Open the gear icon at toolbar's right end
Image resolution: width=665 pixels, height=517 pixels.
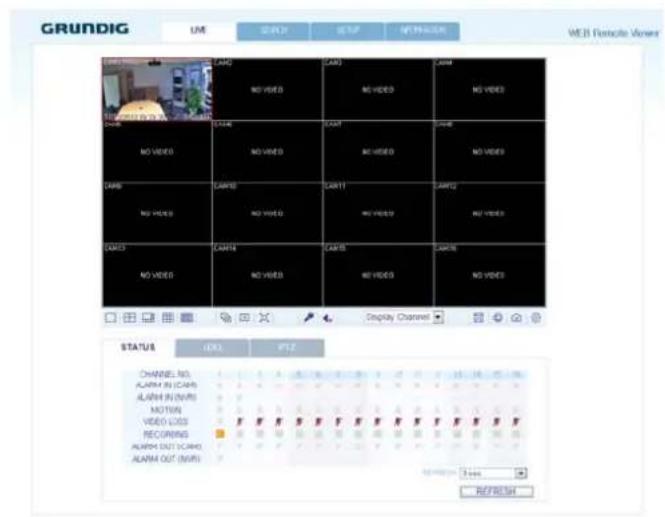click(x=536, y=318)
